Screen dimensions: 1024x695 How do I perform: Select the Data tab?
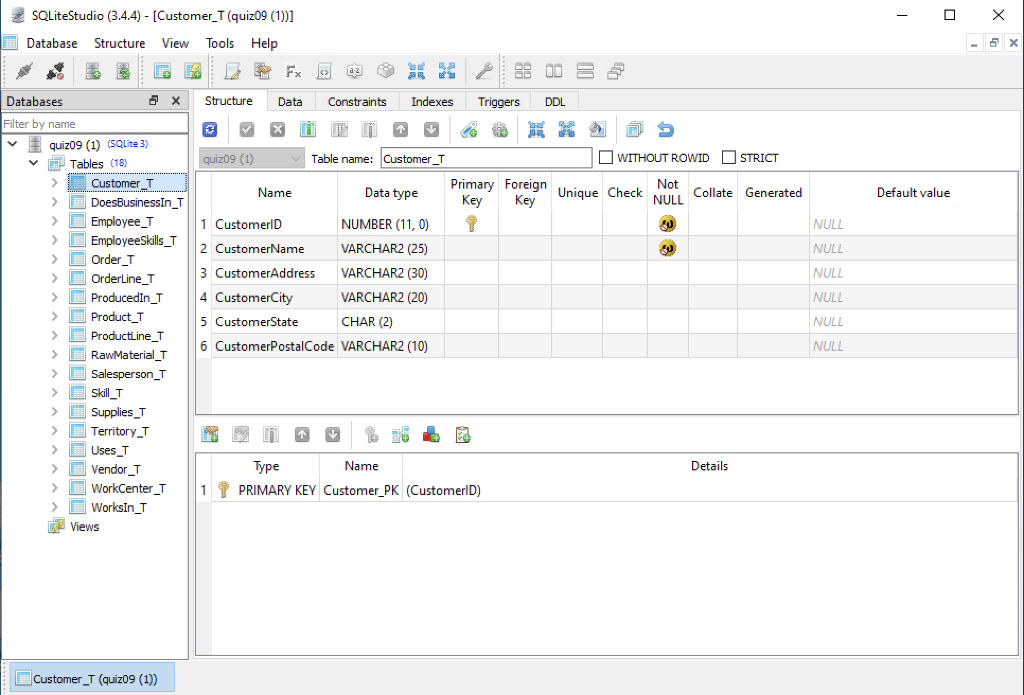(287, 101)
